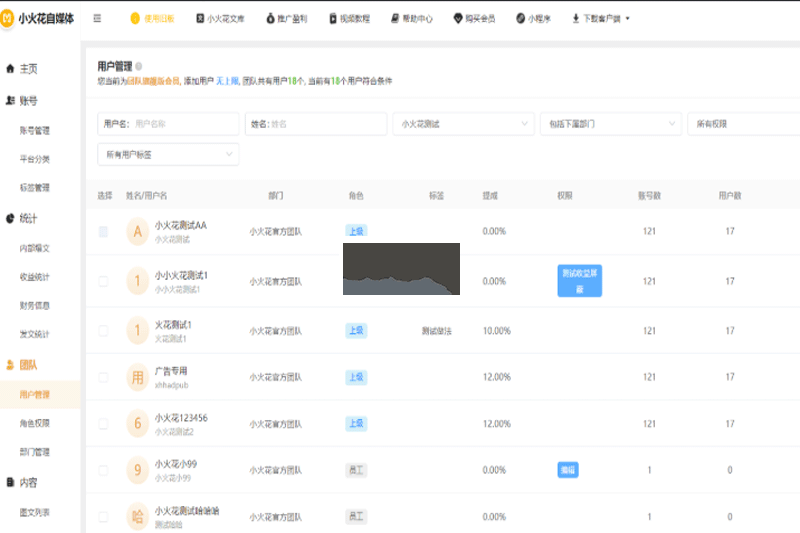Click the 购买会员 diamond item
Image resolution: width=800 pixels, height=533 pixels.
tap(475, 18)
